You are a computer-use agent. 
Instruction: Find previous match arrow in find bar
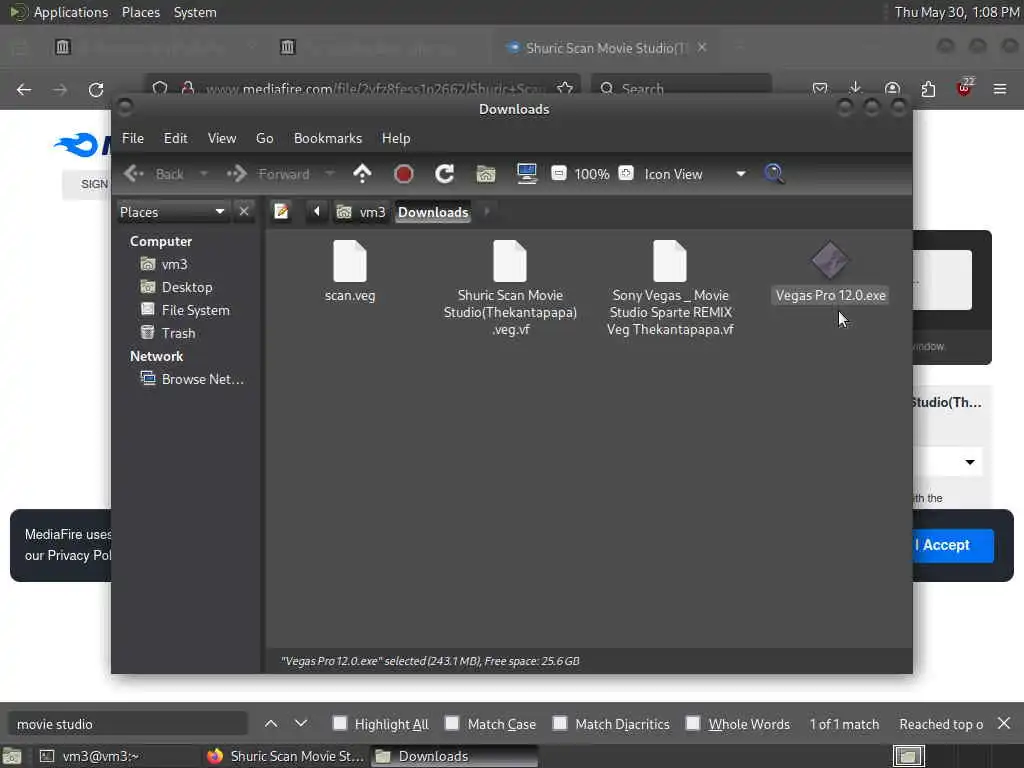point(271,724)
